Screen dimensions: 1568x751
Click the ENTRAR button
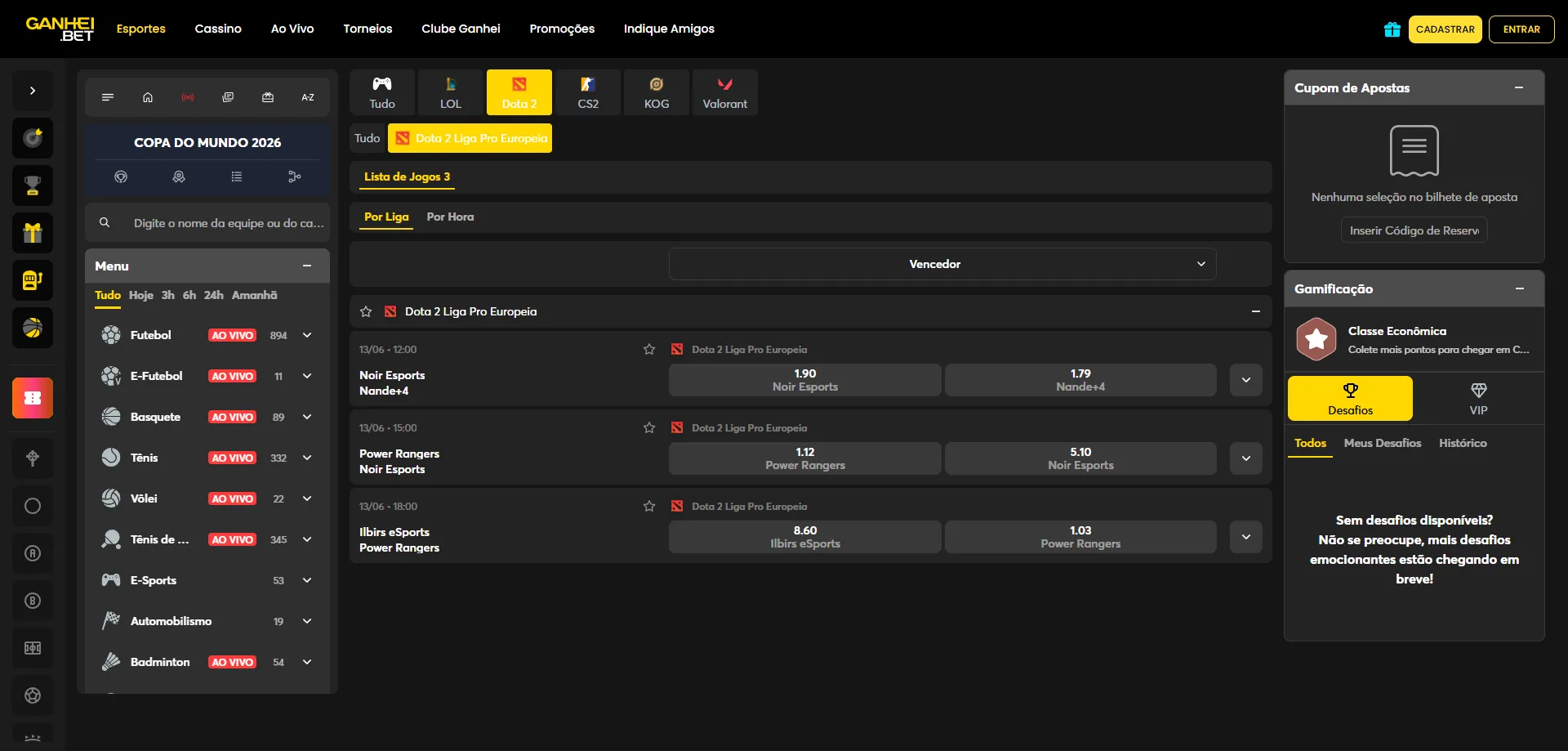pyautogui.click(x=1521, y=29)
